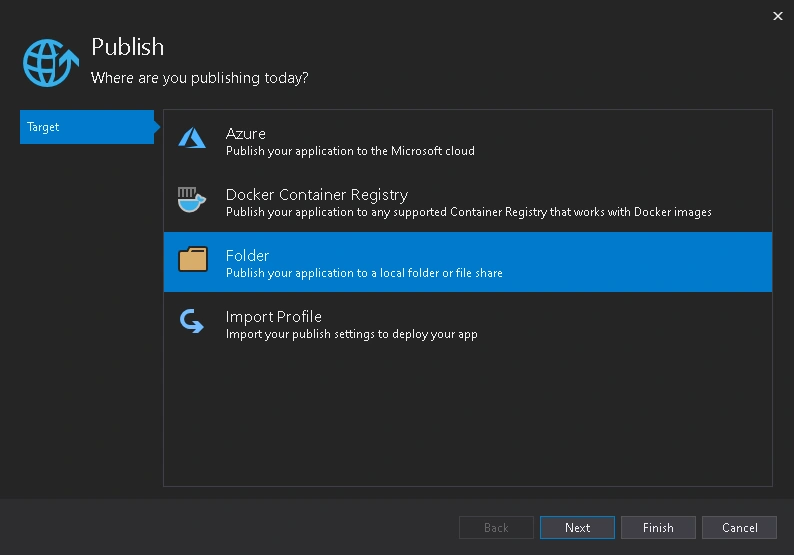
Task: Click 'Publish your application to the Microsoft cloud'
Action: coord(350,151)
